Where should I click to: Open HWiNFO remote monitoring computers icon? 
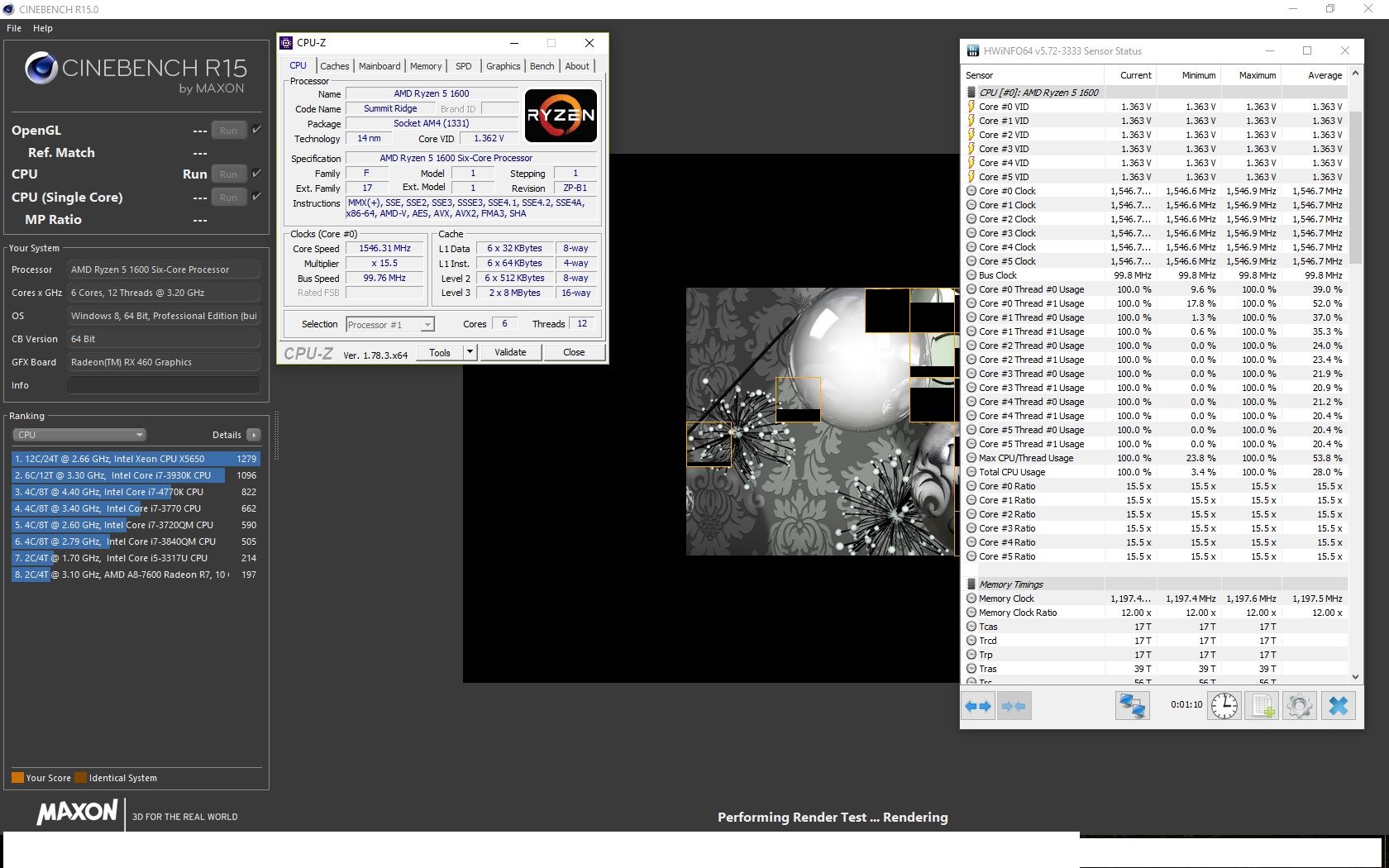pyautogui.click(x=1132, y=706)
